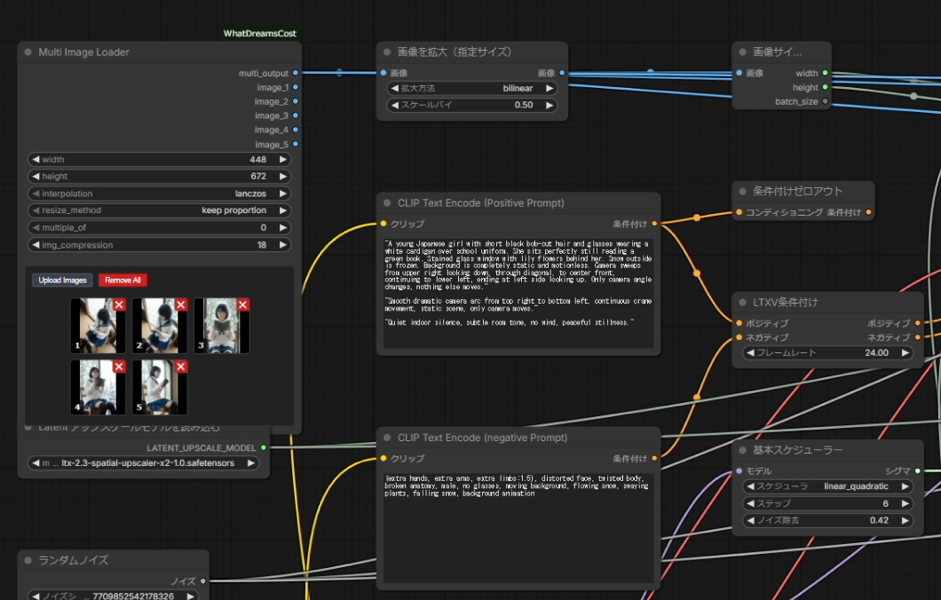Collapse the ランダムノイズ node
This screenshot has width=941, height=600.
(28, 560)
